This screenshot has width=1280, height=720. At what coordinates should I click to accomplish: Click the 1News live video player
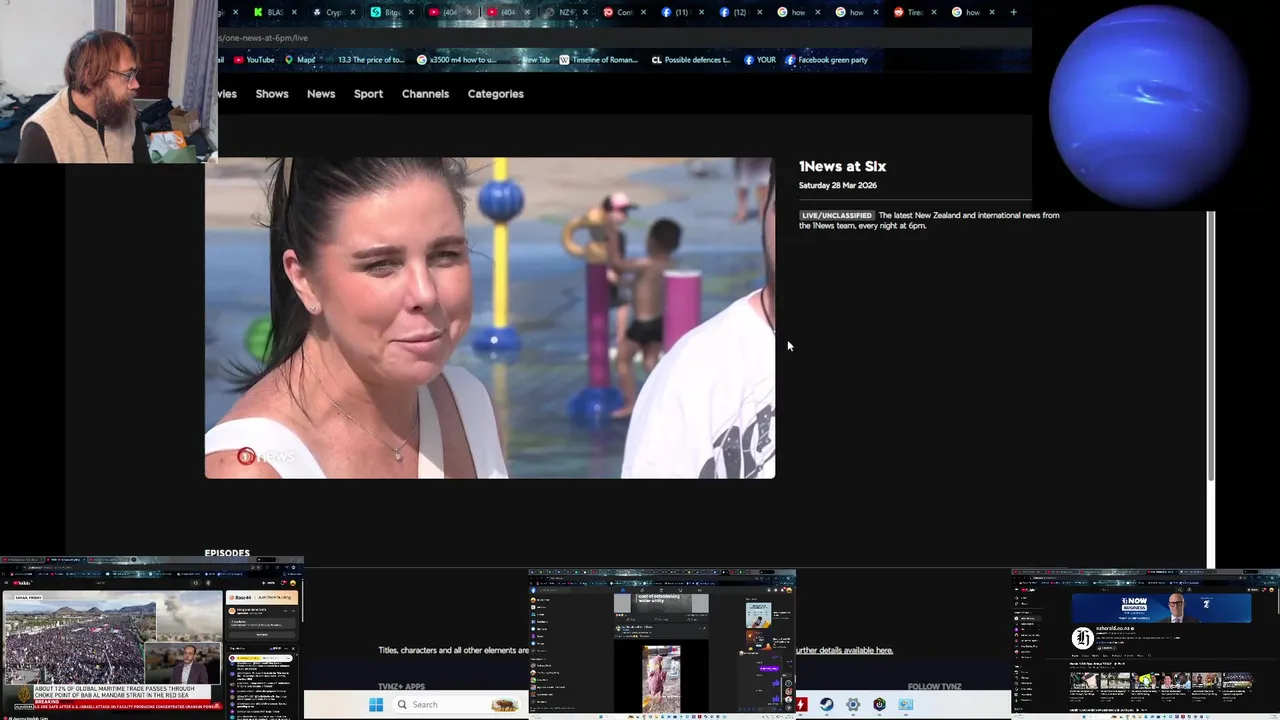490,318
